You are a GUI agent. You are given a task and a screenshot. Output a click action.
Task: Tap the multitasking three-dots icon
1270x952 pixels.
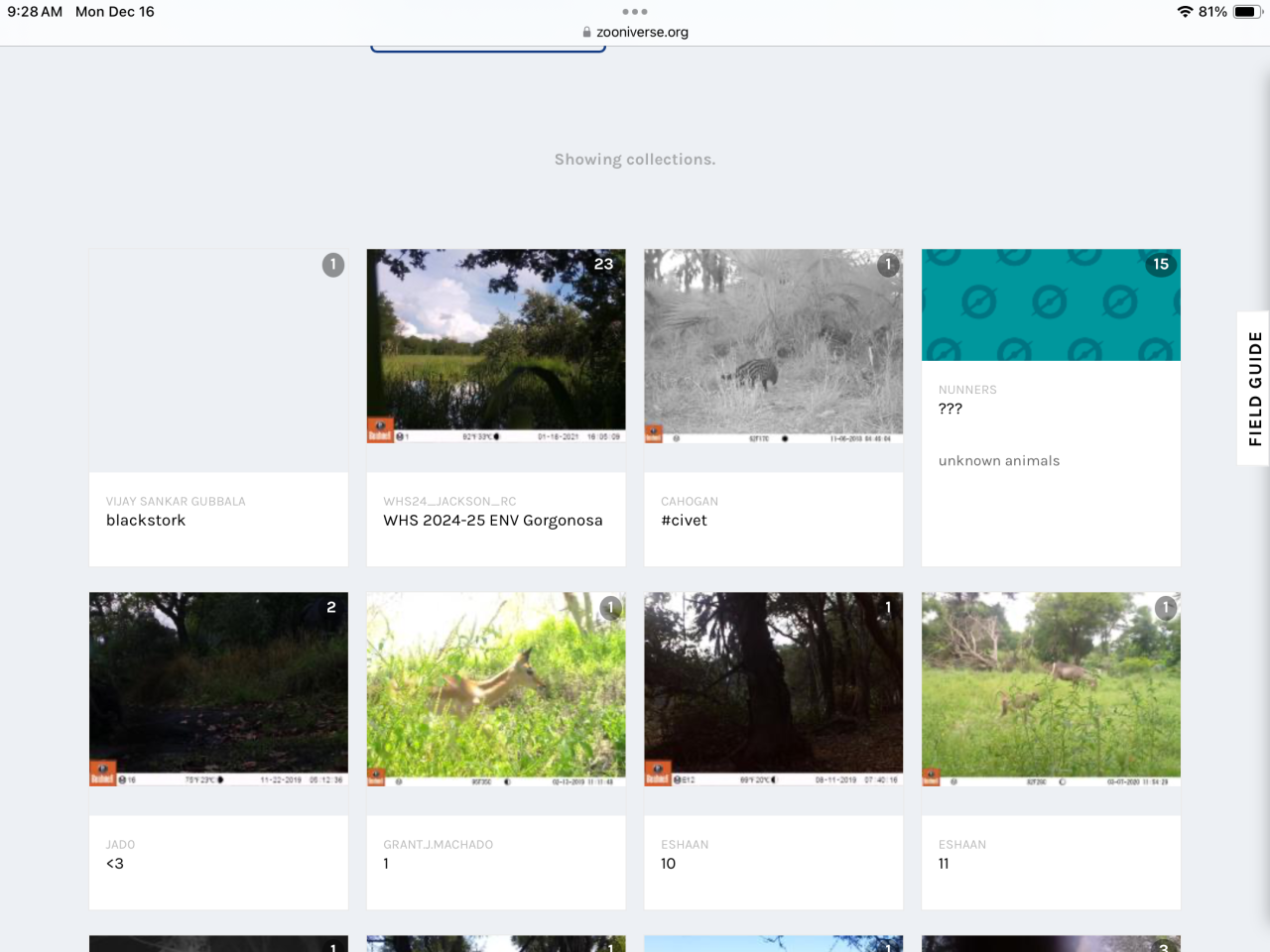635,12
